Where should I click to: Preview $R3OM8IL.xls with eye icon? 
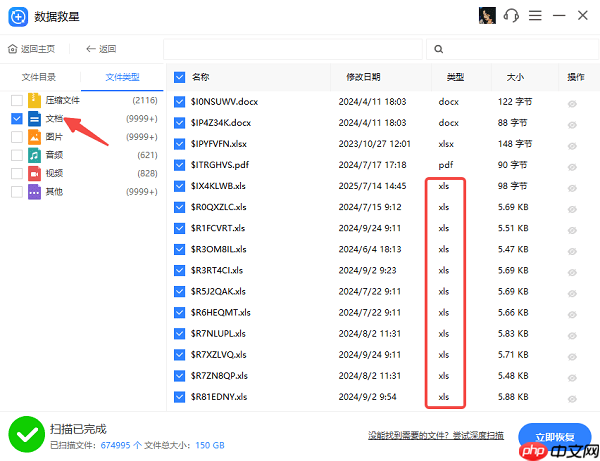(x=572, y=251)
